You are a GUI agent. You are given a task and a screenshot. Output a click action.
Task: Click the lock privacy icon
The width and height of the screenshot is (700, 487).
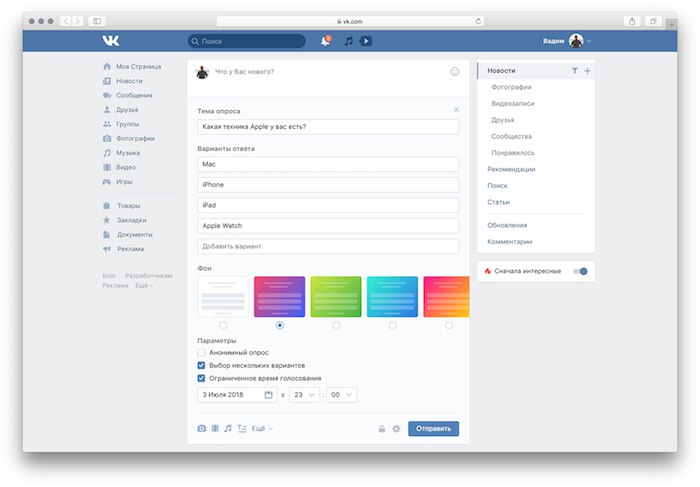pyautogui.click(x=382, y=429)
